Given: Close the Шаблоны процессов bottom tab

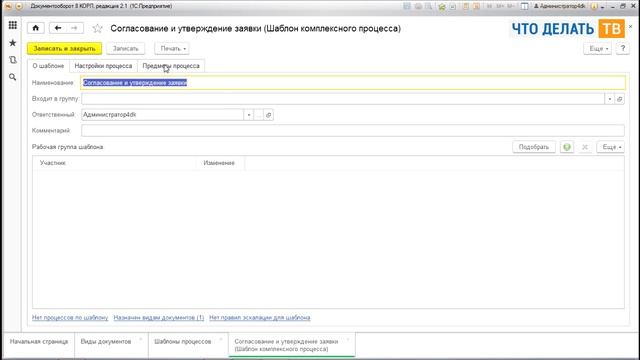Looking at the screenshot, I should pos(221,339).
